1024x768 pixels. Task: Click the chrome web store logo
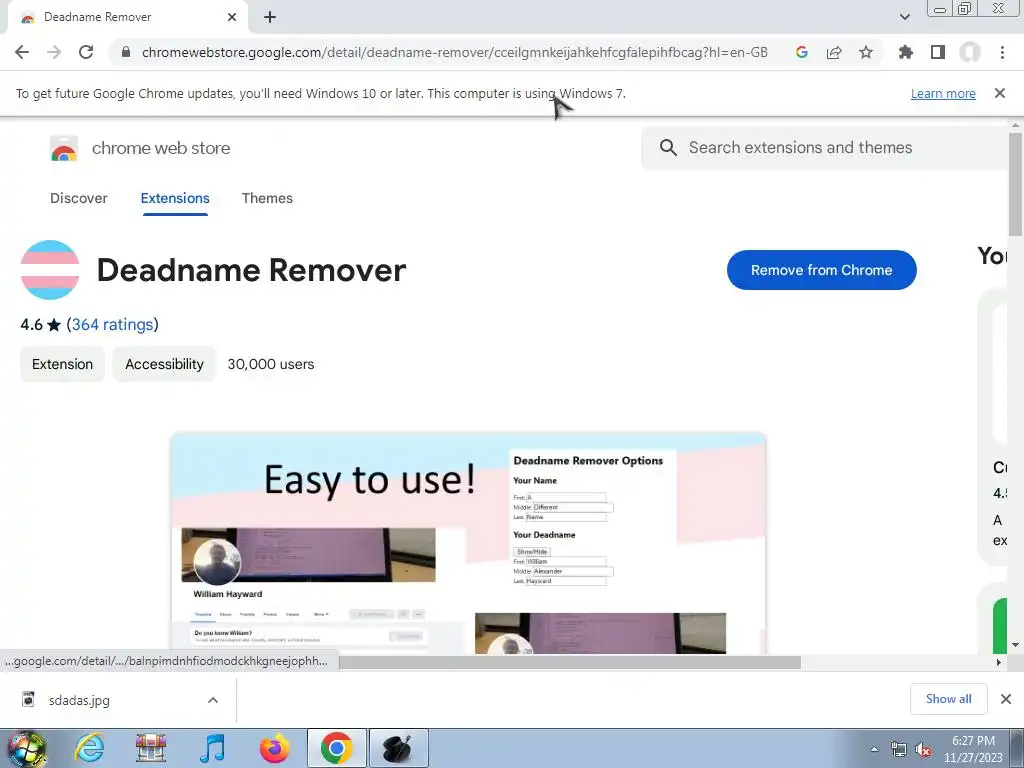tap(64, 148)
